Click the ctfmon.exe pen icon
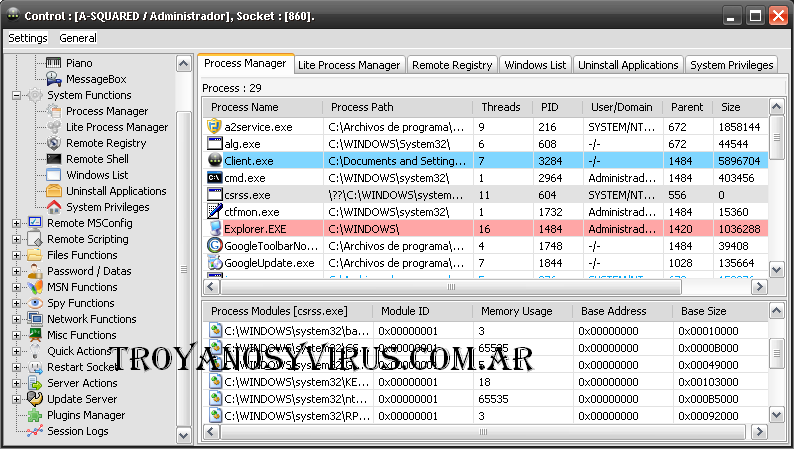 point(215,211)
